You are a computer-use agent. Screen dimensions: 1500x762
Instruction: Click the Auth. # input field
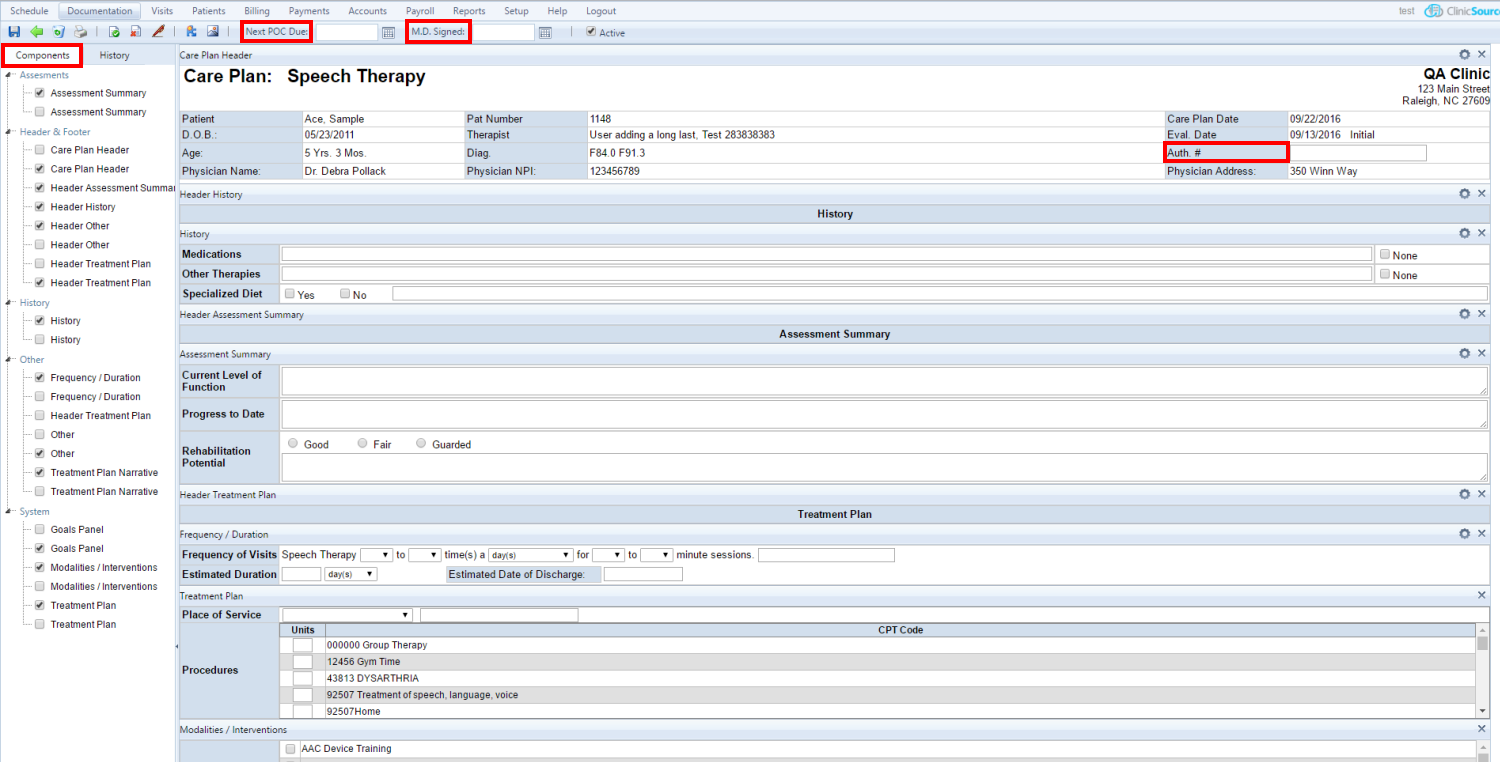click(1358, 153)
